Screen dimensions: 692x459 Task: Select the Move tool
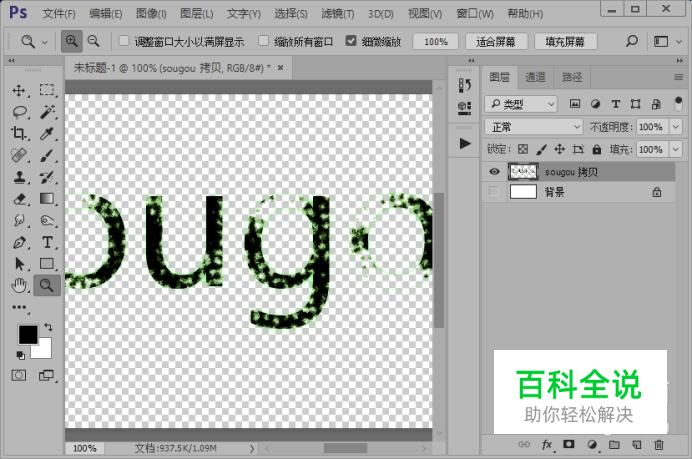click(x=19, y=90)
